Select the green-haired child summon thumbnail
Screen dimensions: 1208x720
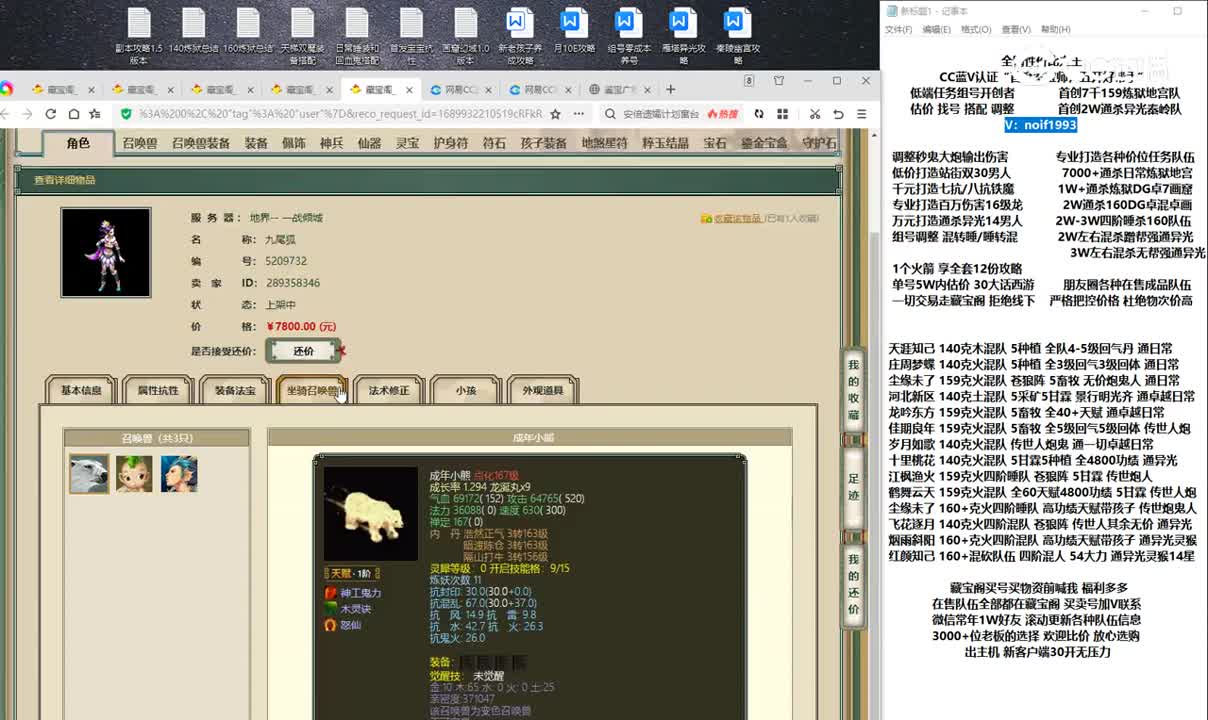point(134,474)
